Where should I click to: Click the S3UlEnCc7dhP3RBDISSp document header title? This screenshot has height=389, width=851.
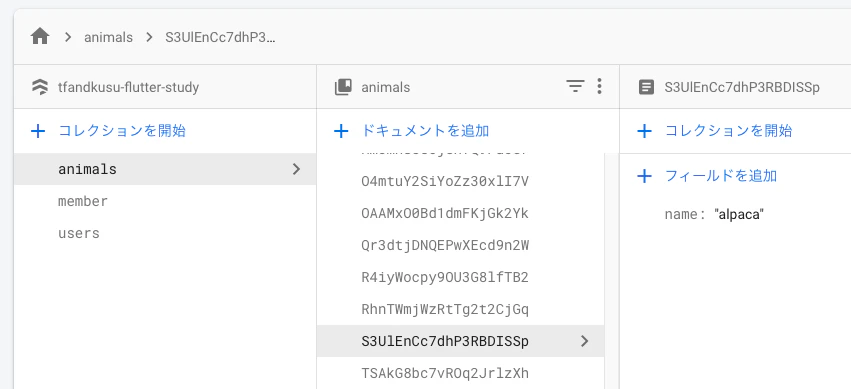pos(742,87)
